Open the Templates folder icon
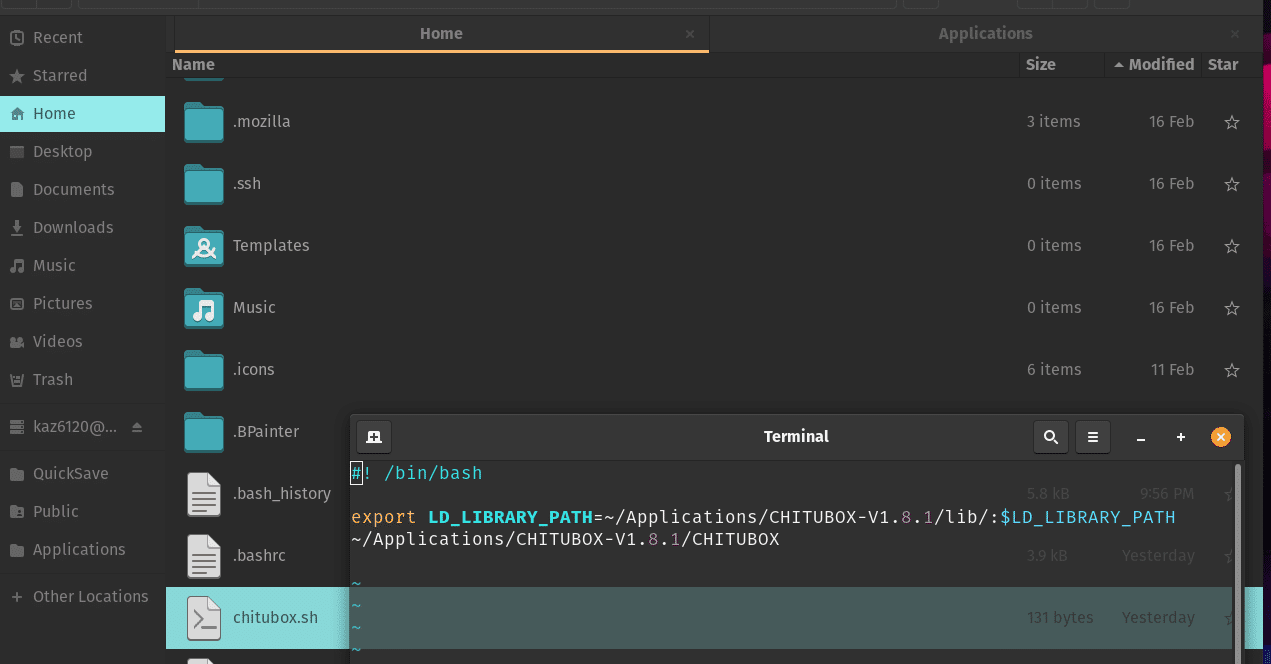1271x664 pixels. (x=203, y=245)
